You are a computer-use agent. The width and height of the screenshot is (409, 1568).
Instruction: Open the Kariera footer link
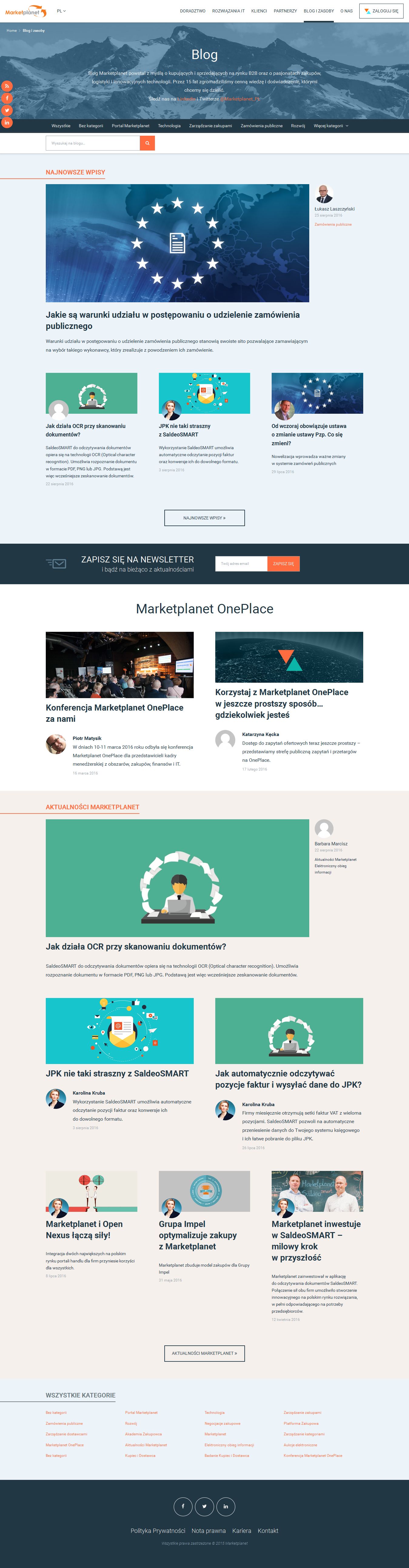tap(241, 1531)
